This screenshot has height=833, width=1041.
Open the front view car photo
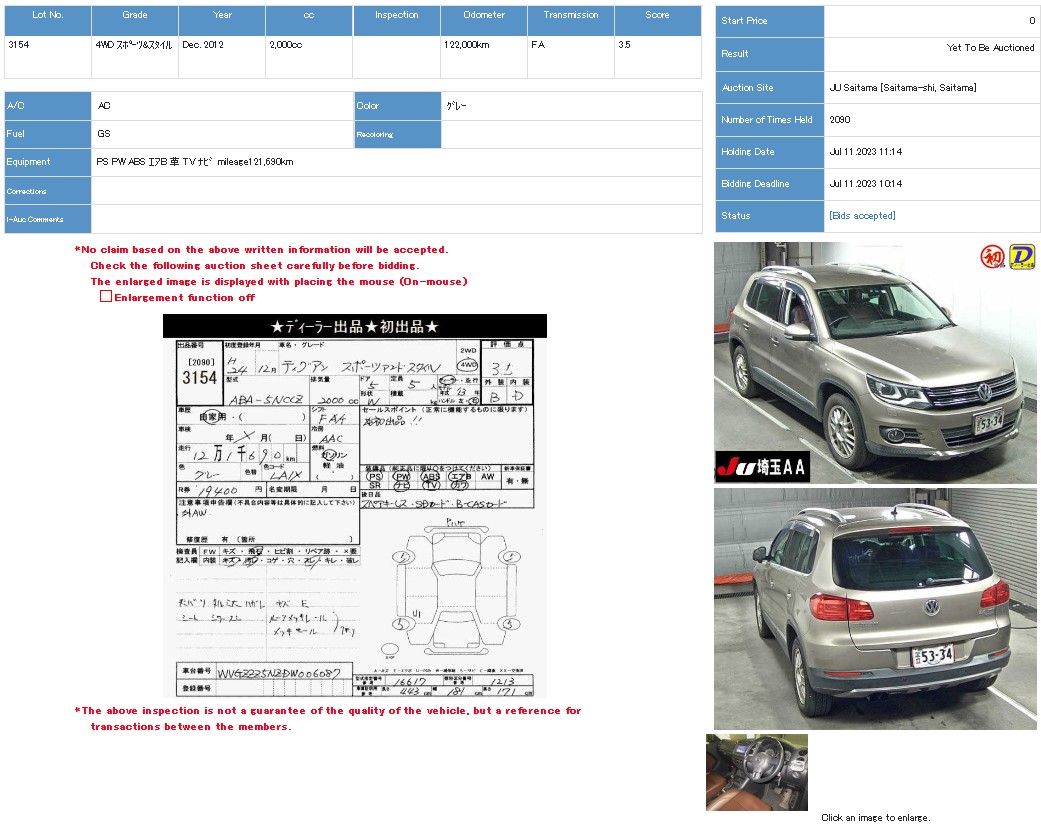pos(875,362)
